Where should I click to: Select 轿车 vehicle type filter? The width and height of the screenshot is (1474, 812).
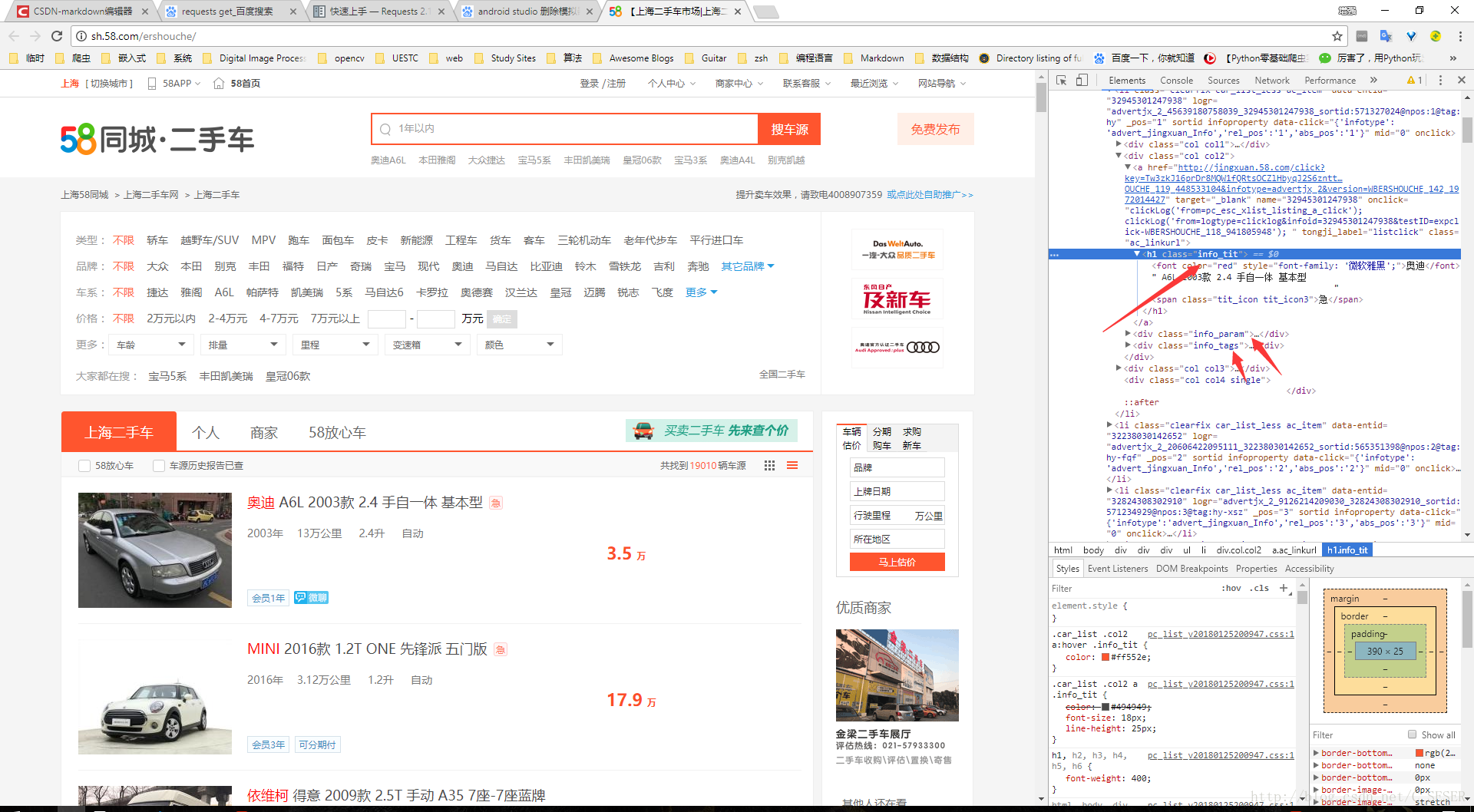[x=157, y=240]
